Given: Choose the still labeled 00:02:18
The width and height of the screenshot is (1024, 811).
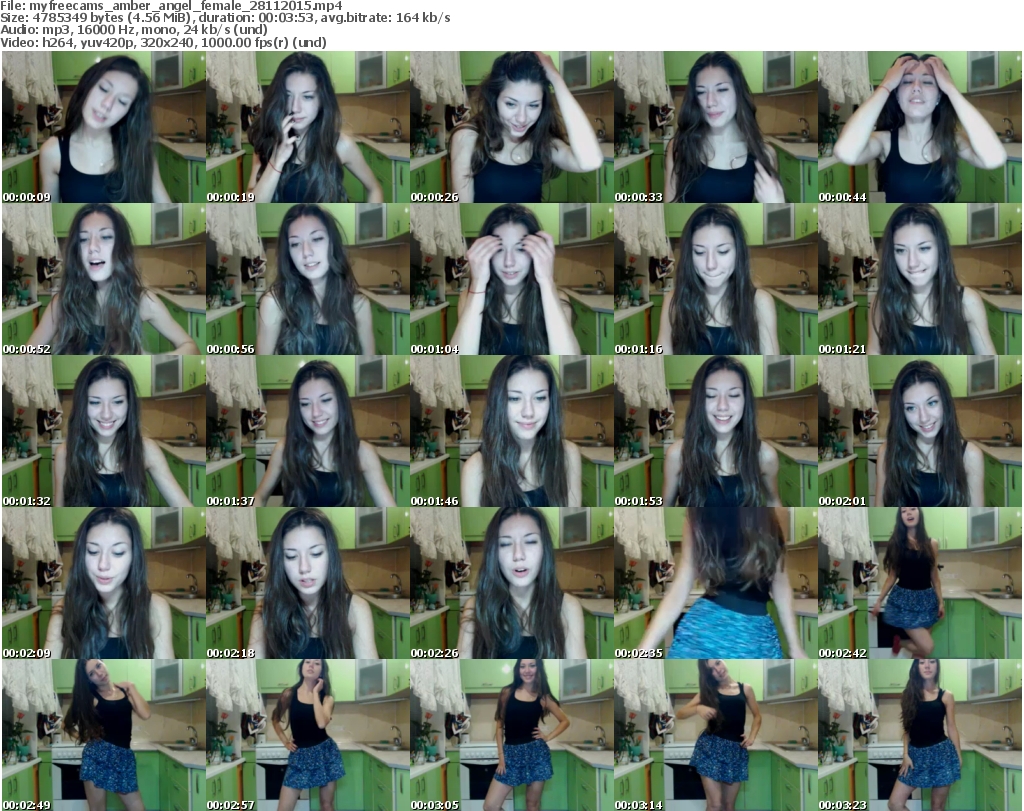Looking at the screenshot, I should 308,583.
